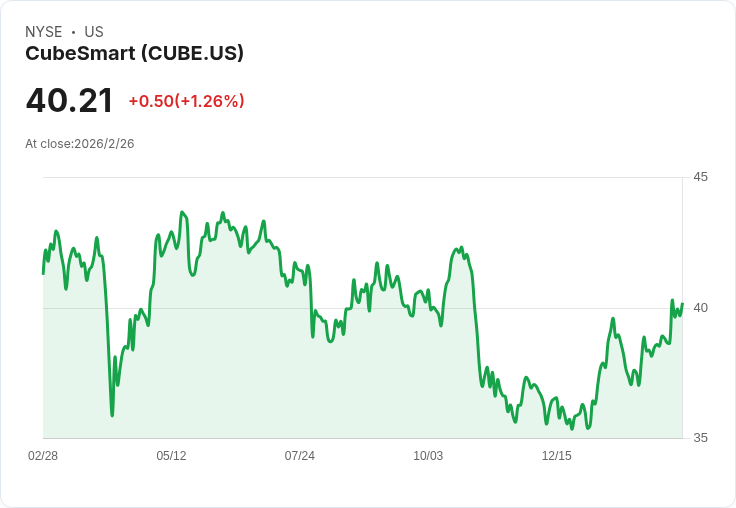Click the chart peak just after 10/03
The image size is (736, 508).
(x=462, y=247)
